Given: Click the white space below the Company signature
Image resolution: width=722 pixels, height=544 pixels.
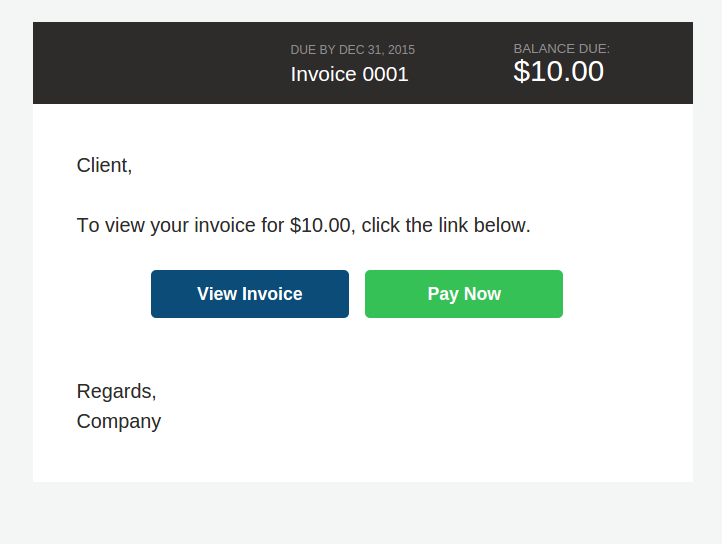Looking at the screenshot, I should pyautogui.click(x=361, y=458).
